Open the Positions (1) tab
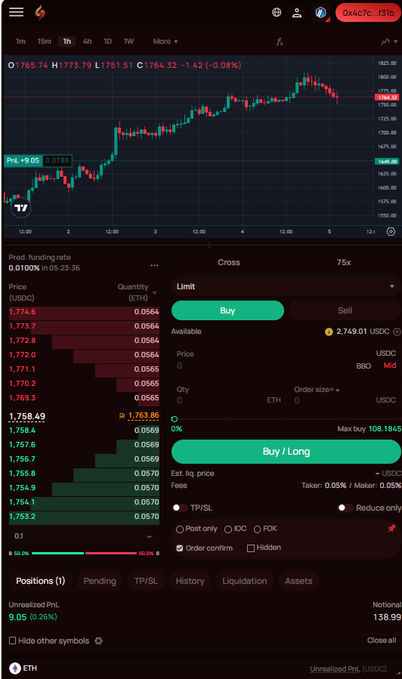The image size is (402, 679). point(40,581)
